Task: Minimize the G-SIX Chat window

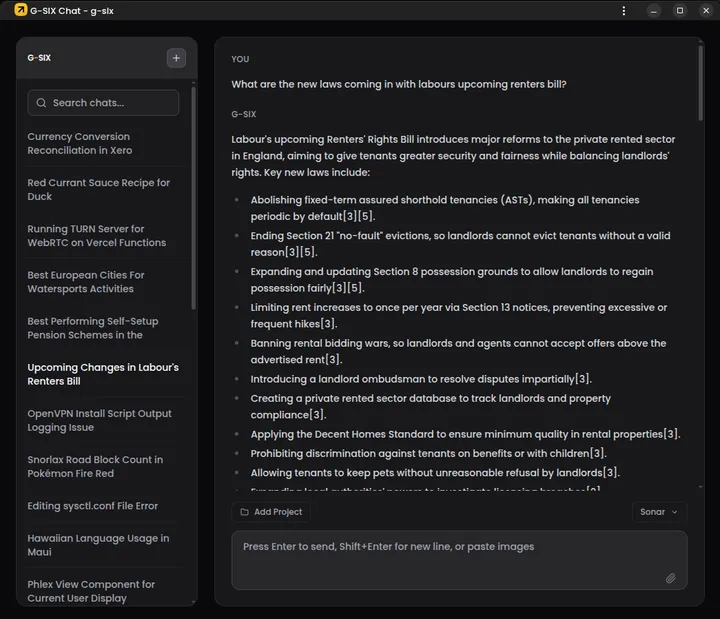Action: tap(654, 11)
